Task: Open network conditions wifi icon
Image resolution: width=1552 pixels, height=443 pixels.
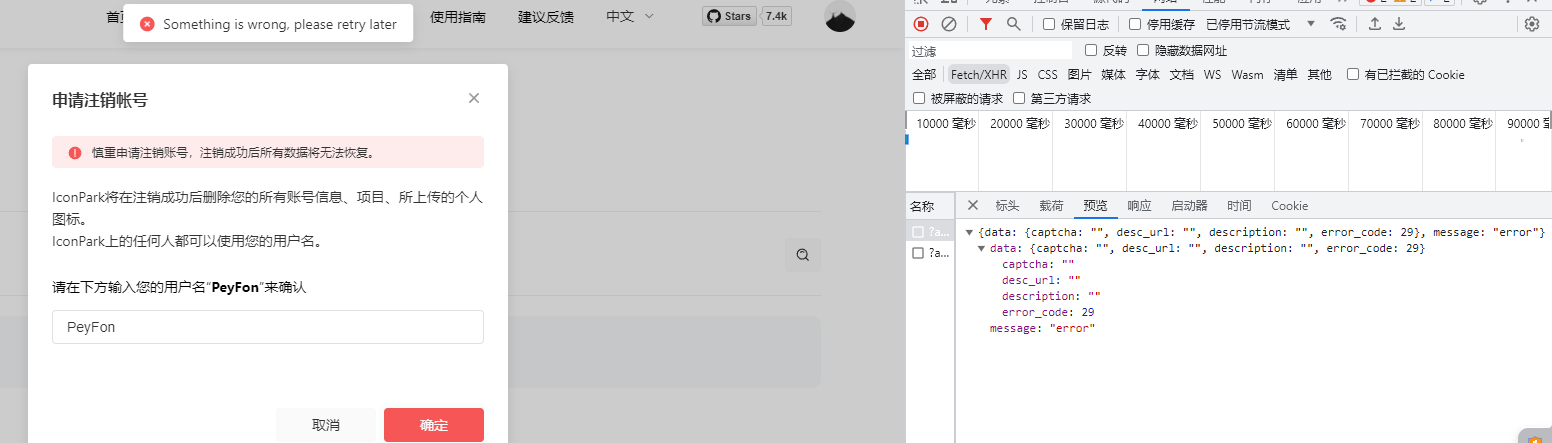Action: pyautogui.click(x=1338, y=24)
